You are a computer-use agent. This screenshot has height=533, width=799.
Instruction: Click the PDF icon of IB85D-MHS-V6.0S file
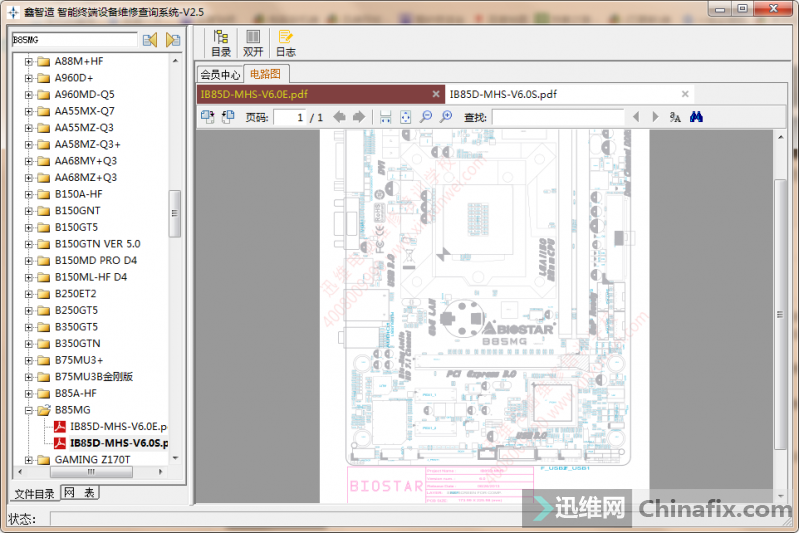[x=60, y=443]
